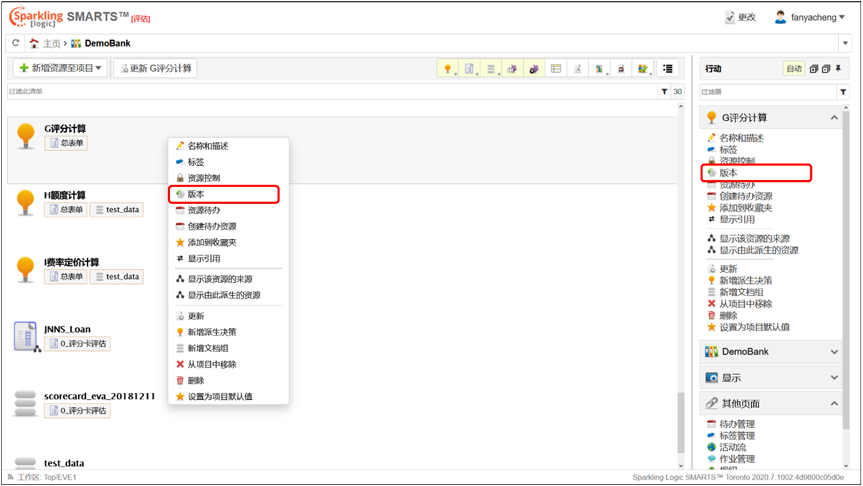
Task: Click the user avatar icon next to fanyacheng
Action: (x=780, y=17)
